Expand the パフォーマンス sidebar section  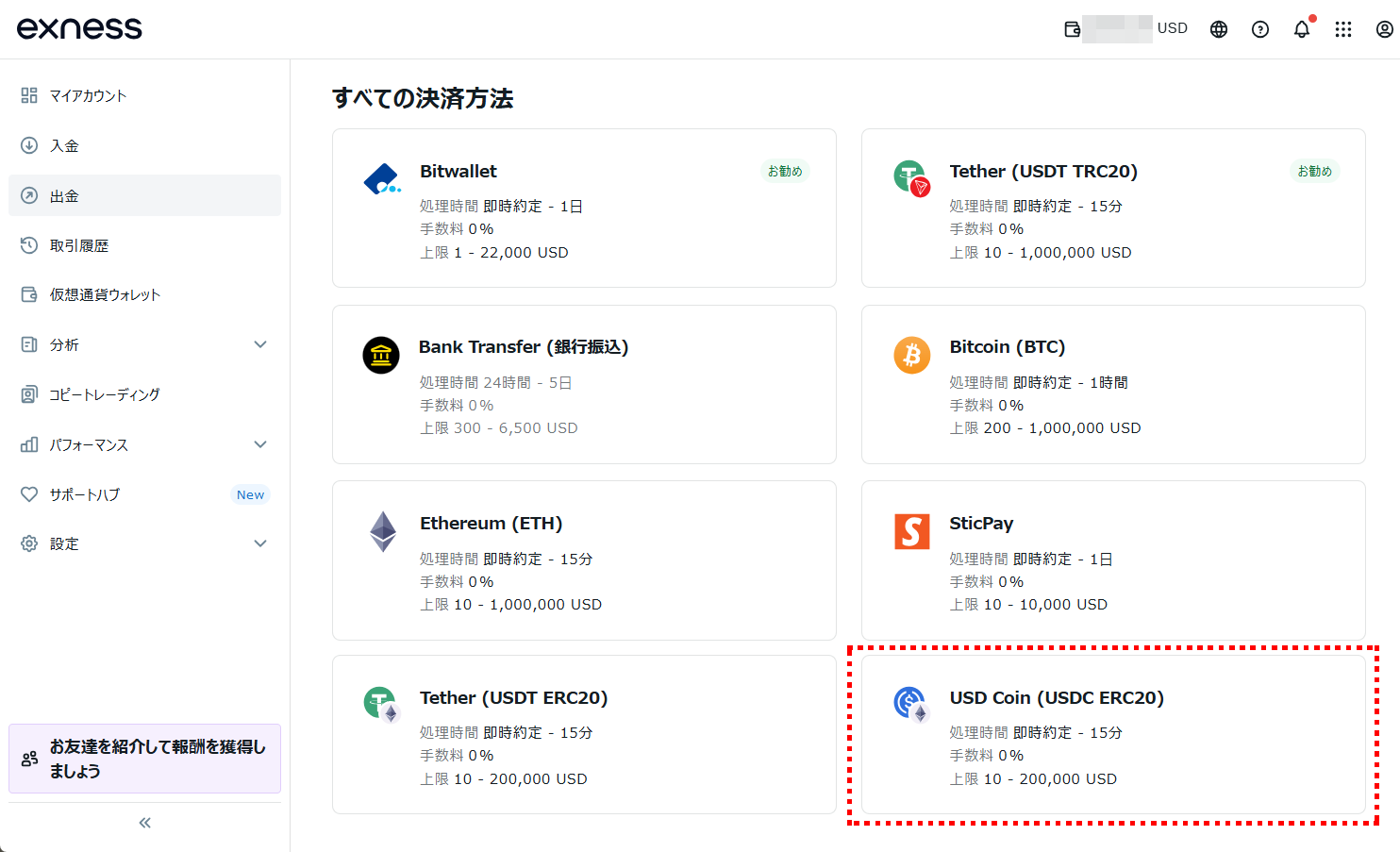(260, 444)
